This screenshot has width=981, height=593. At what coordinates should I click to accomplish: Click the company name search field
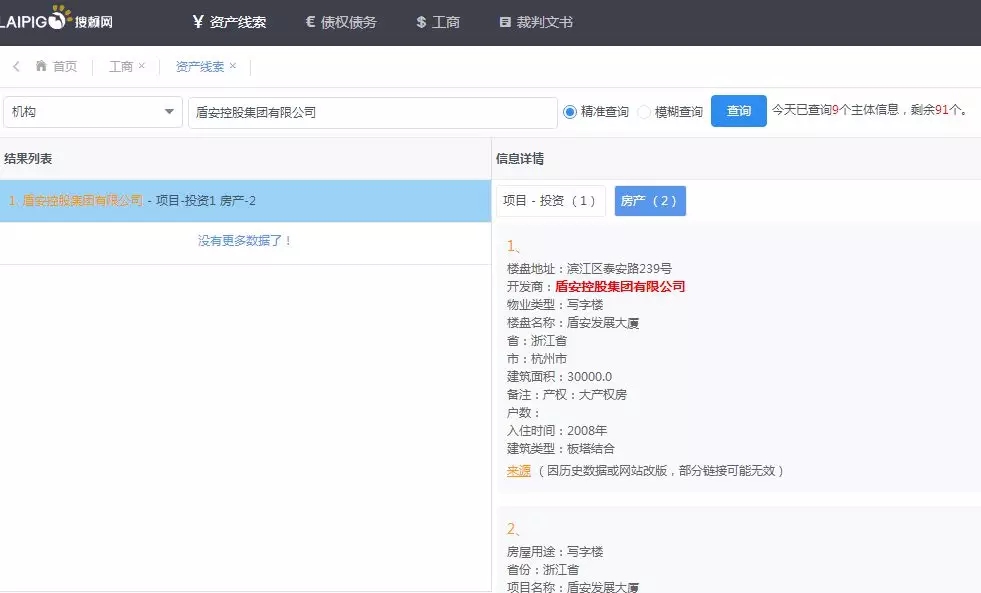pos(373,113)
